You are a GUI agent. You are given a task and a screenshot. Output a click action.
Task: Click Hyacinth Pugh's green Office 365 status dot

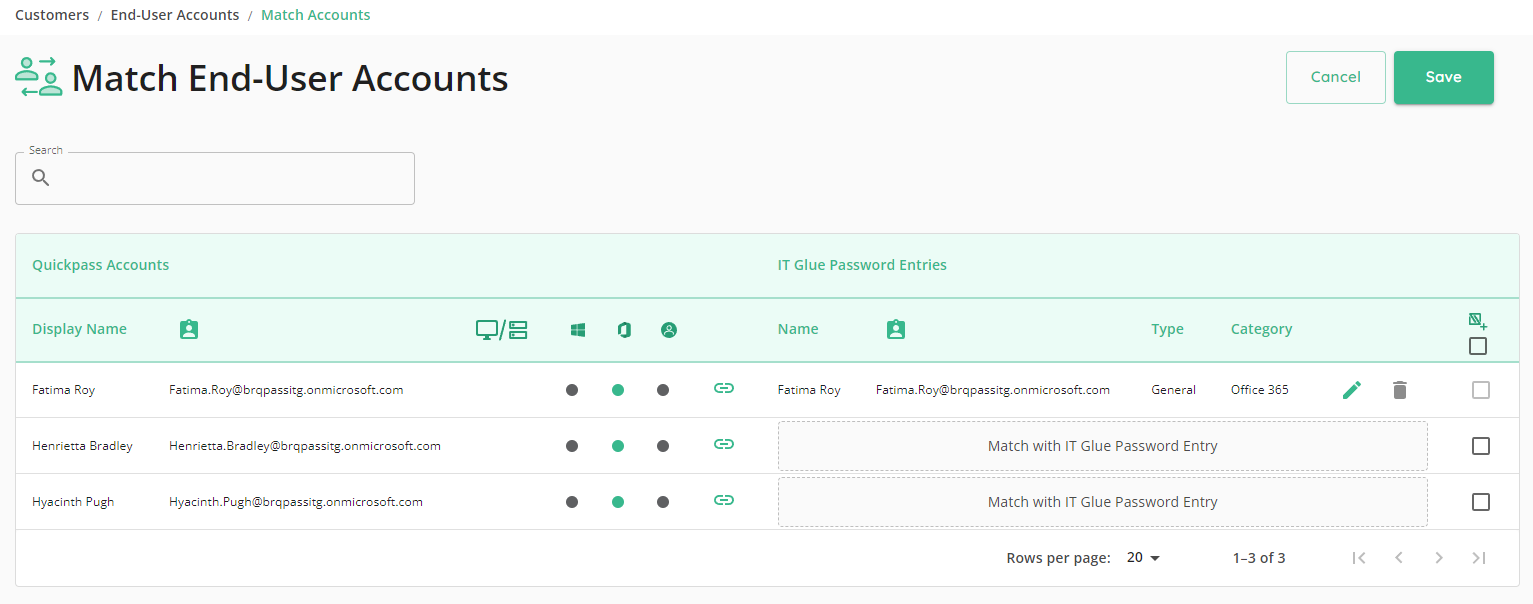pyautogui.click(x=618, y=502)
